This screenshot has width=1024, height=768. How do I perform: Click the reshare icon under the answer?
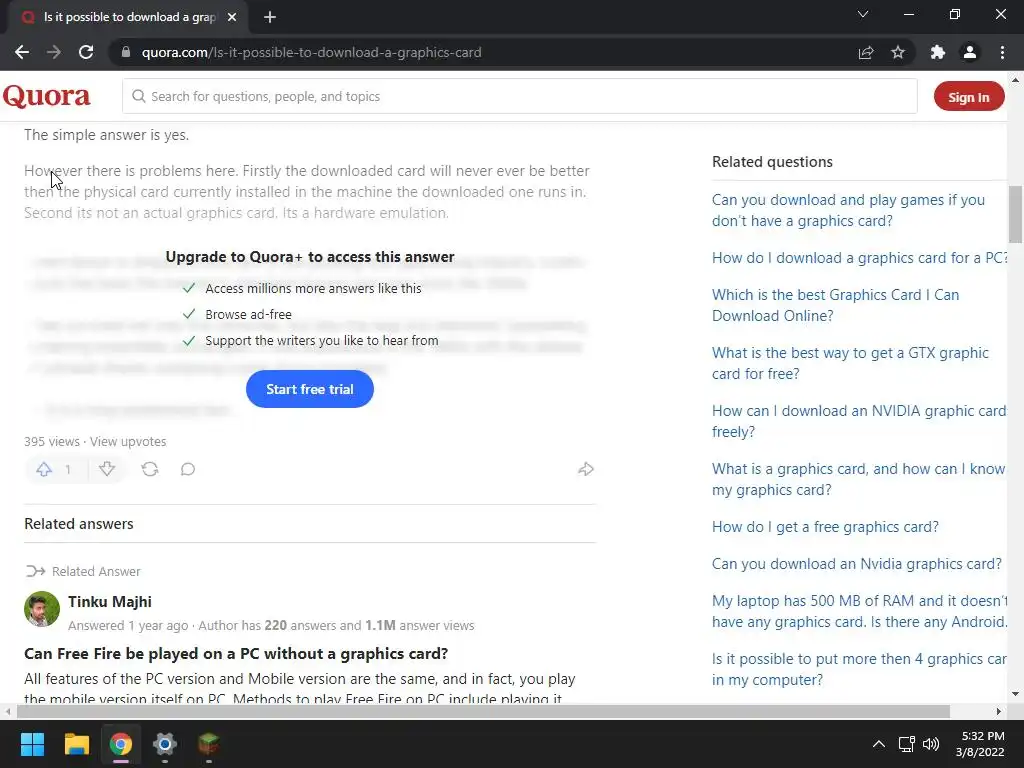coord(150,469)
